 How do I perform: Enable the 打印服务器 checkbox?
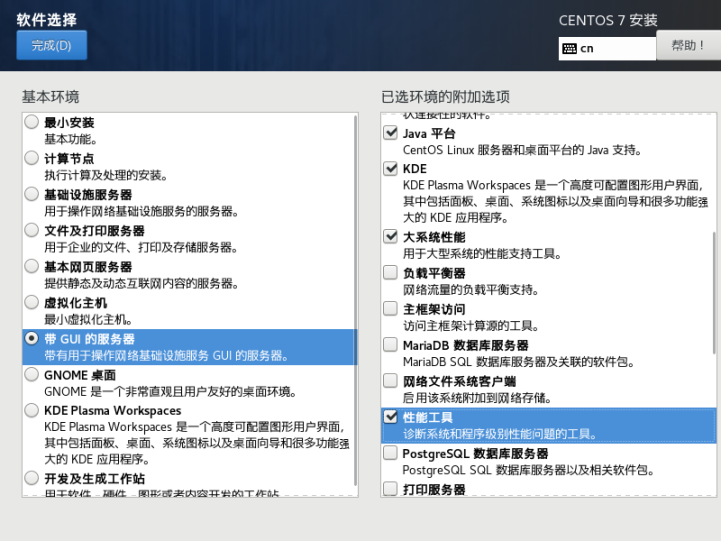(390, 488)
